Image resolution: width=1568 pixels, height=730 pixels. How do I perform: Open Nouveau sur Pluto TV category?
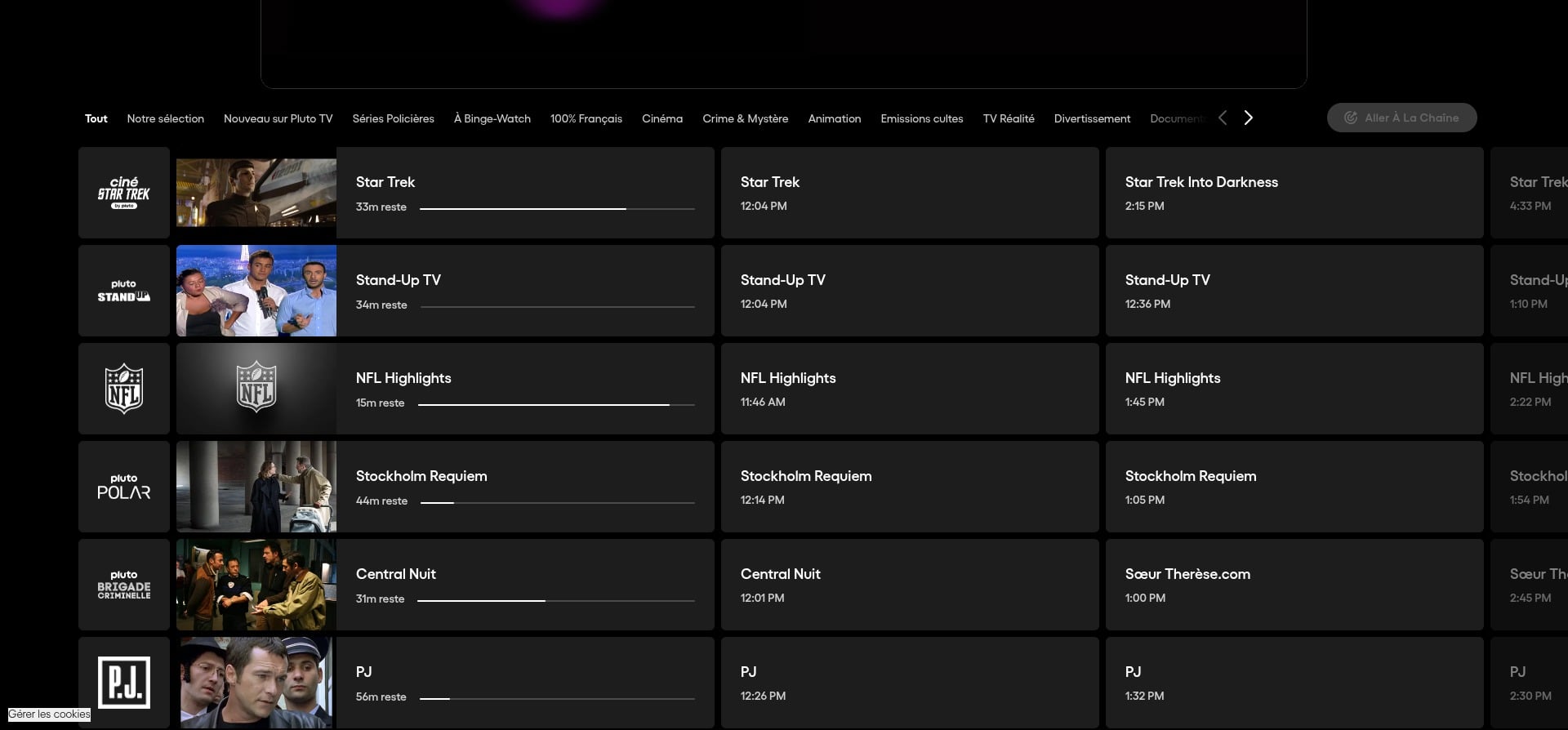pos(278,118)
